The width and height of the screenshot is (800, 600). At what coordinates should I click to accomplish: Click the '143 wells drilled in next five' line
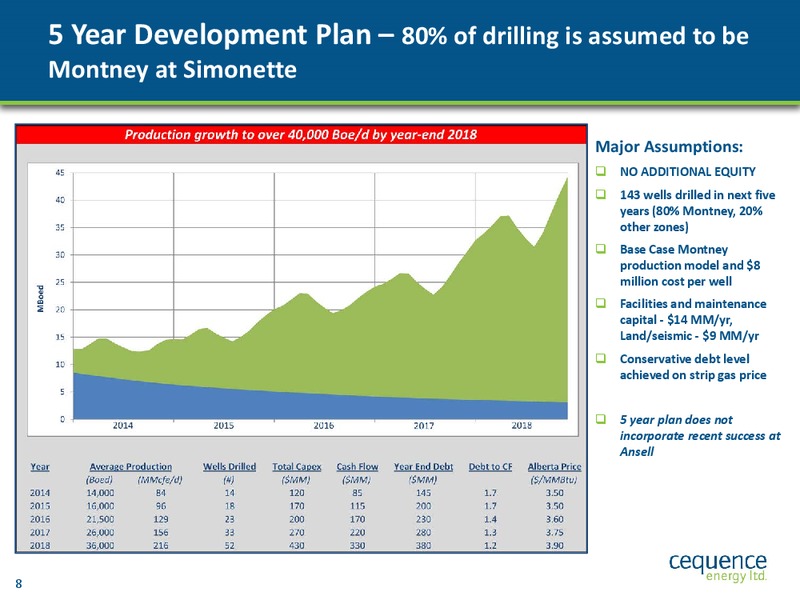(697, 195)
